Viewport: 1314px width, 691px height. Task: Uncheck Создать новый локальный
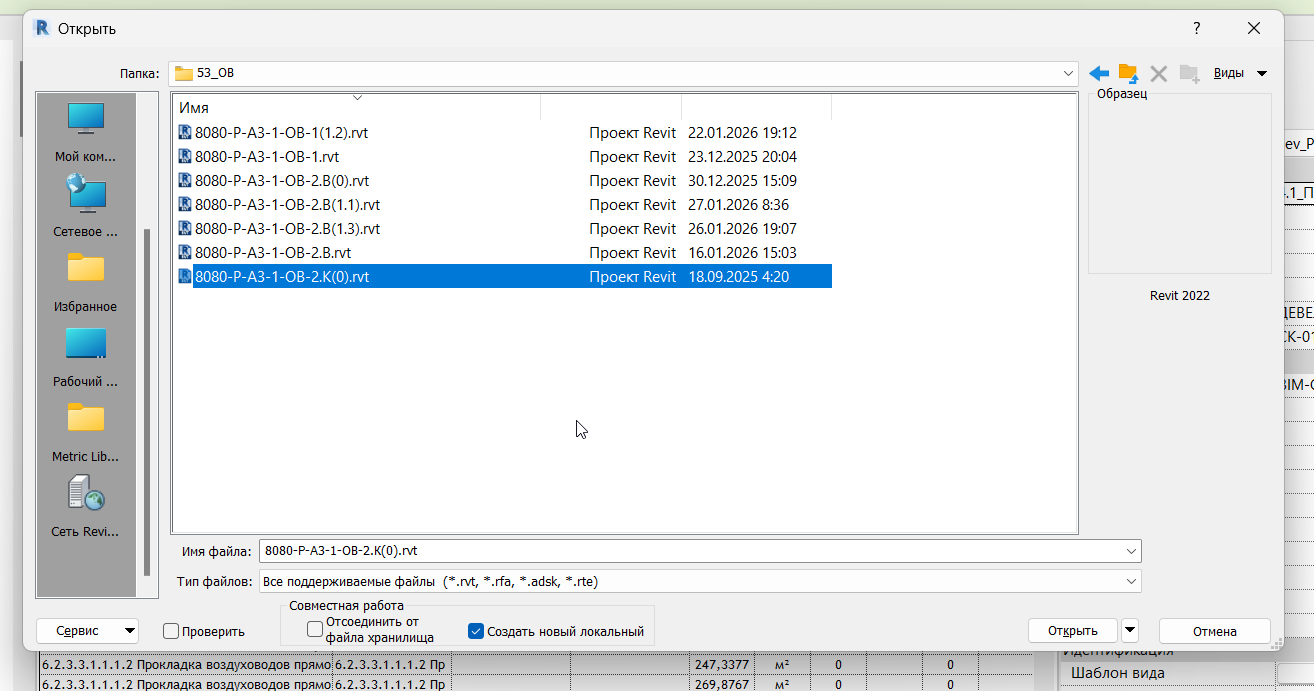pyautogui.click(x=476, y=631)
